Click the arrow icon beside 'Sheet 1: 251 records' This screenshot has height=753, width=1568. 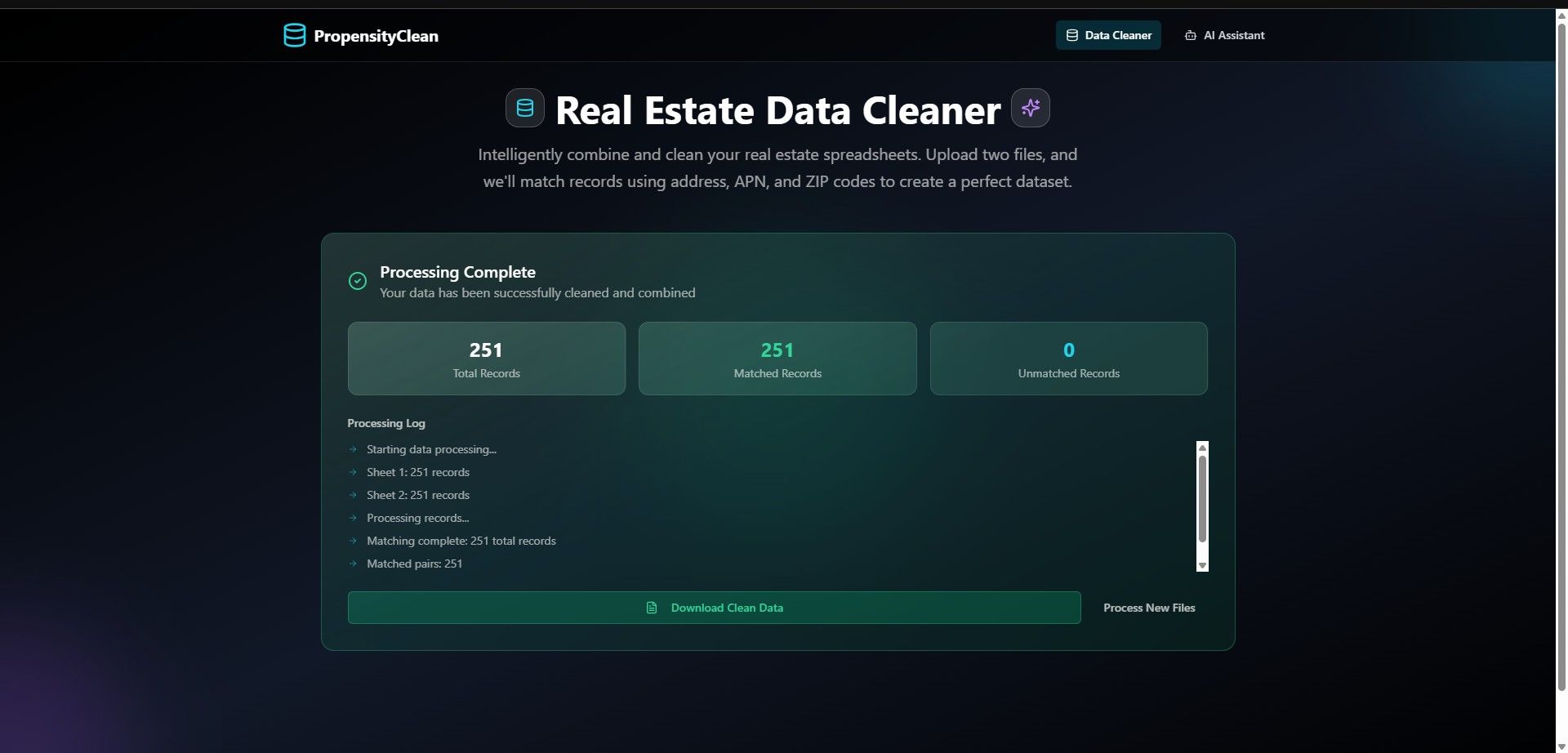coord(353,472)
